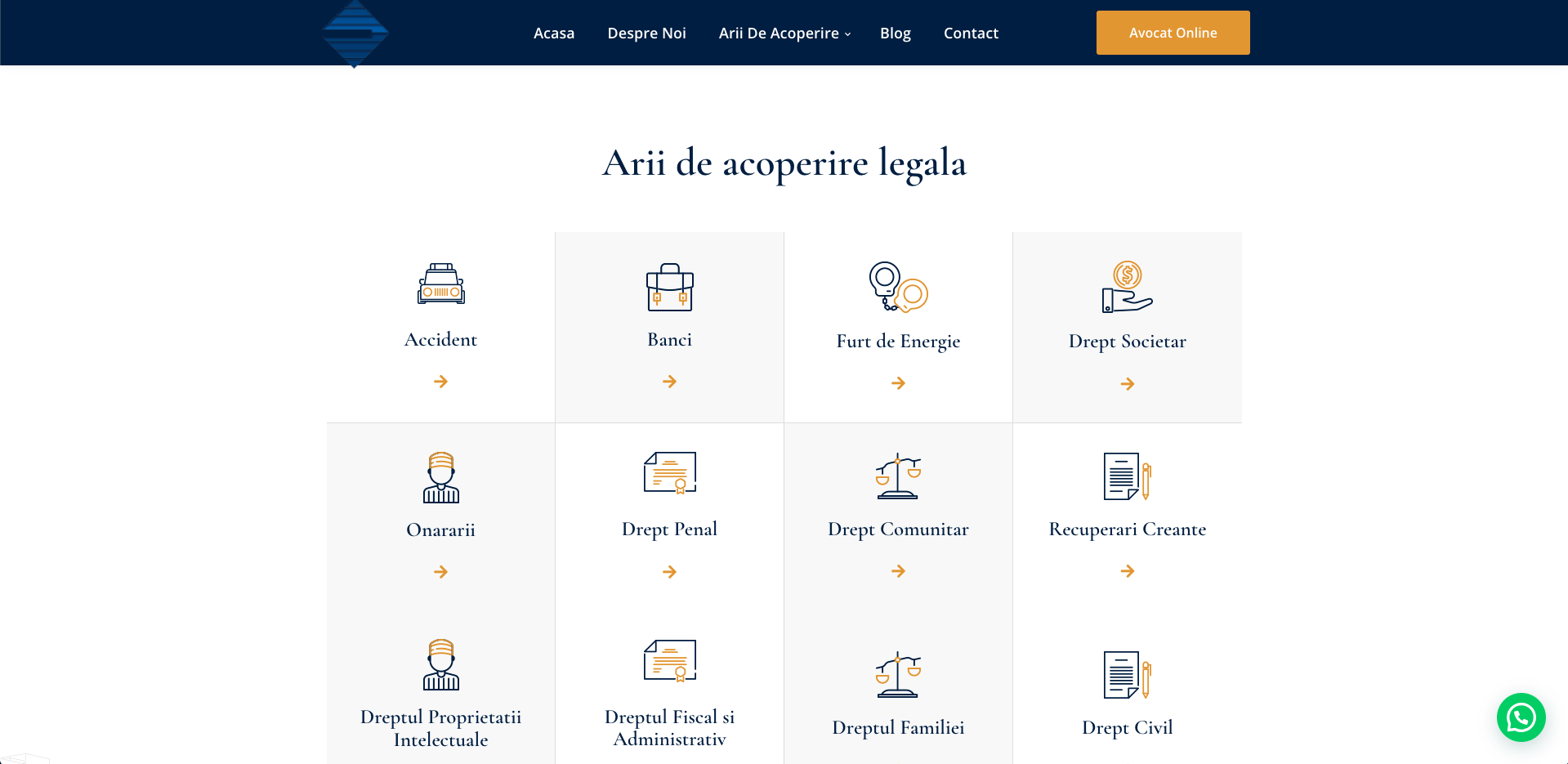Click the scales icon above Dreptul Familiei
The width and height of the screenshot is (1568, 764).
(x=899, y=674)
